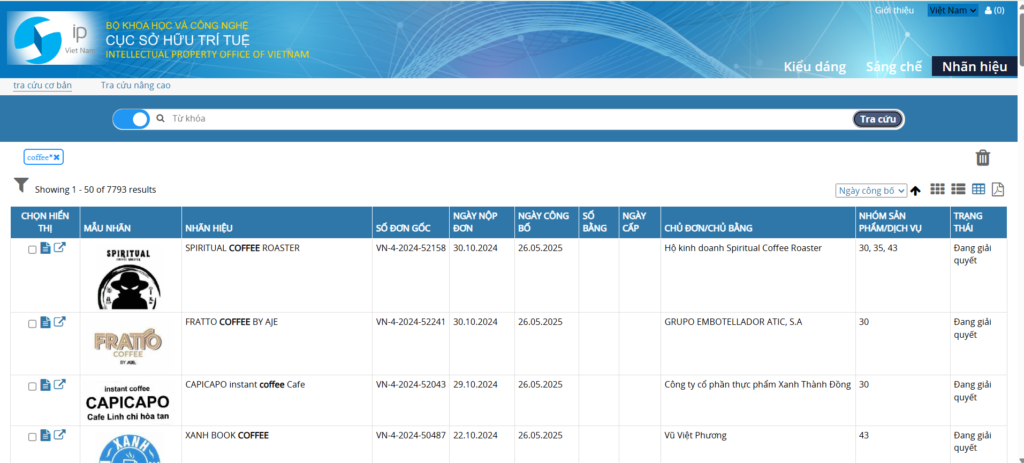The width and height of the screenshot is (1024, 463).
Task: Tick checkbox for XANH BOOK COFFEE
Action: tap(32, 438)
